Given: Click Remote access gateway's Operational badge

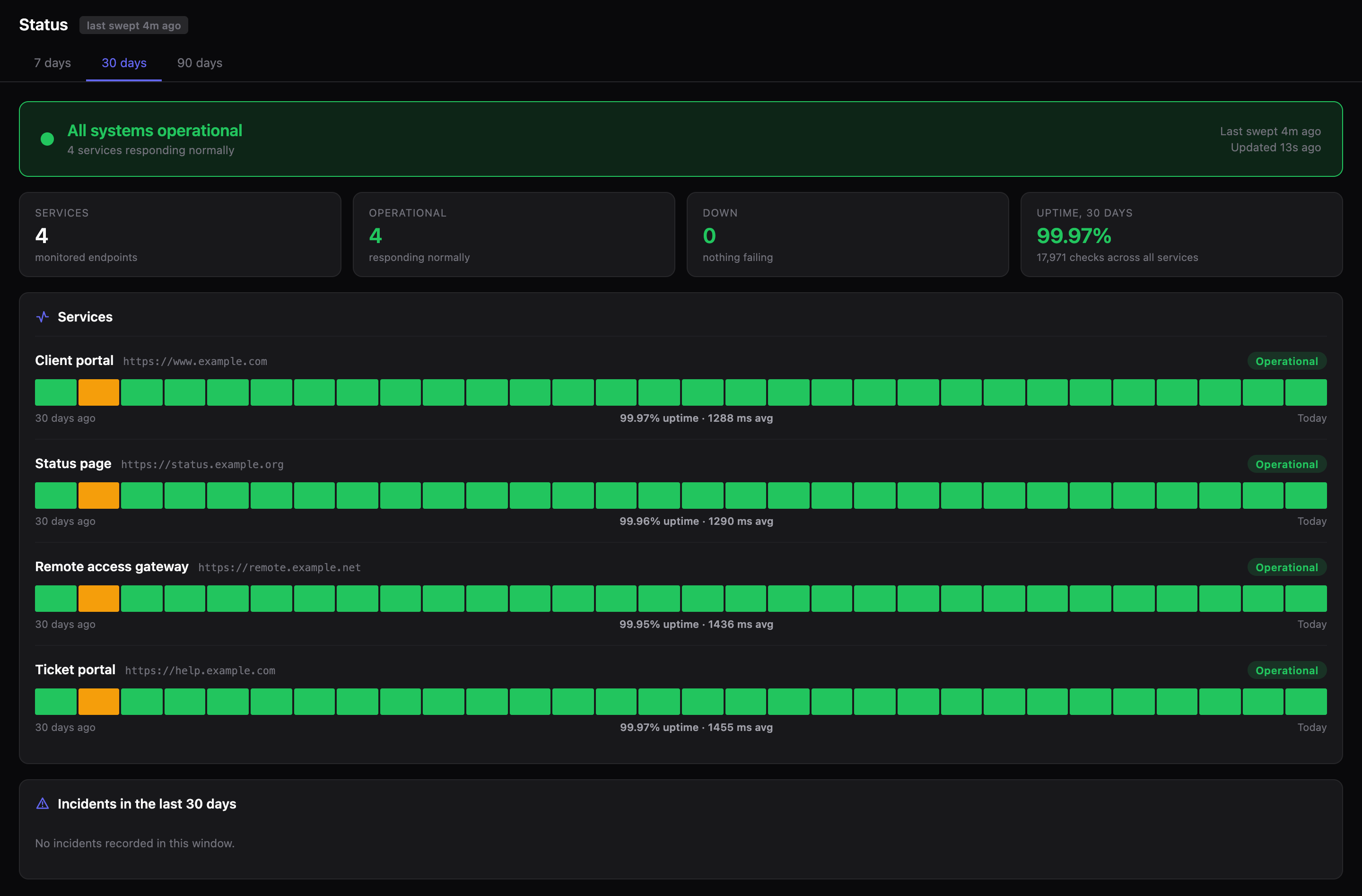Looking at the screenshot, I should (1286, 567).
